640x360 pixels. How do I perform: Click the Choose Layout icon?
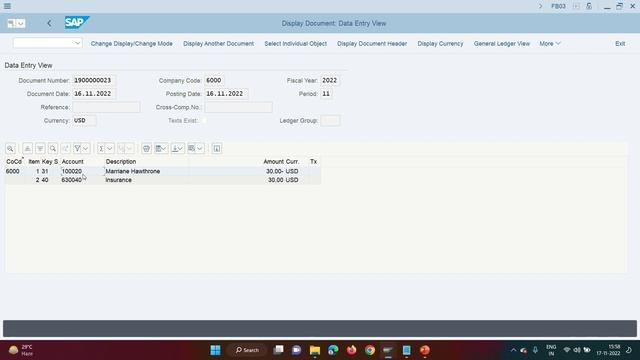pyautogui.click(x=191, y=149)
